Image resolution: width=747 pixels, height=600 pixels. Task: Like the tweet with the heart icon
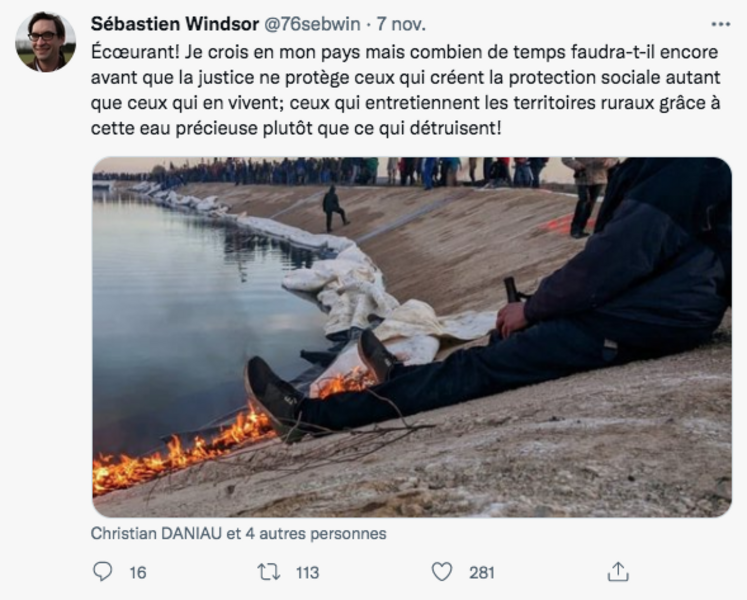[x=442, y=571]
